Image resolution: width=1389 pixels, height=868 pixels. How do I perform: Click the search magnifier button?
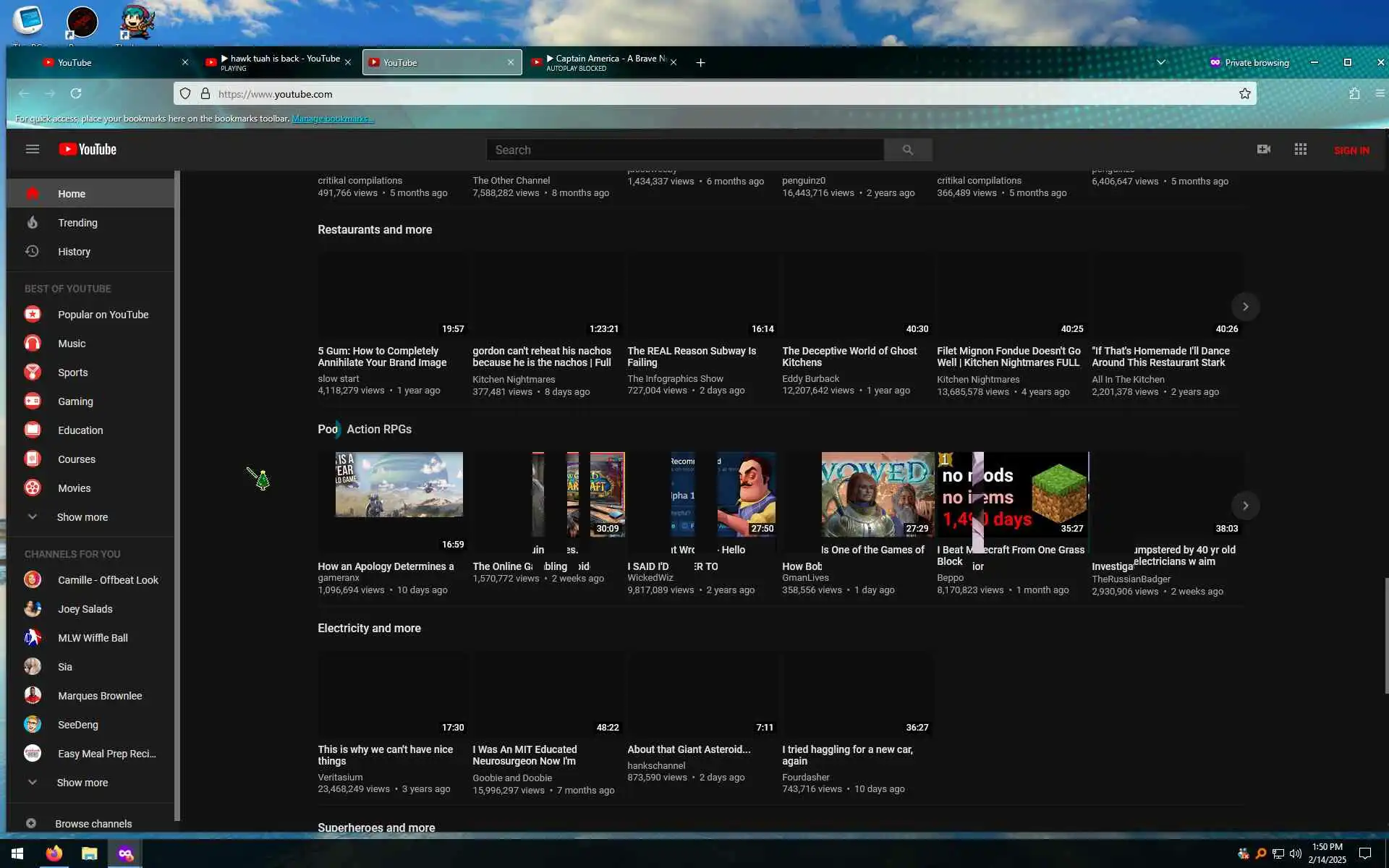point(907,150)
